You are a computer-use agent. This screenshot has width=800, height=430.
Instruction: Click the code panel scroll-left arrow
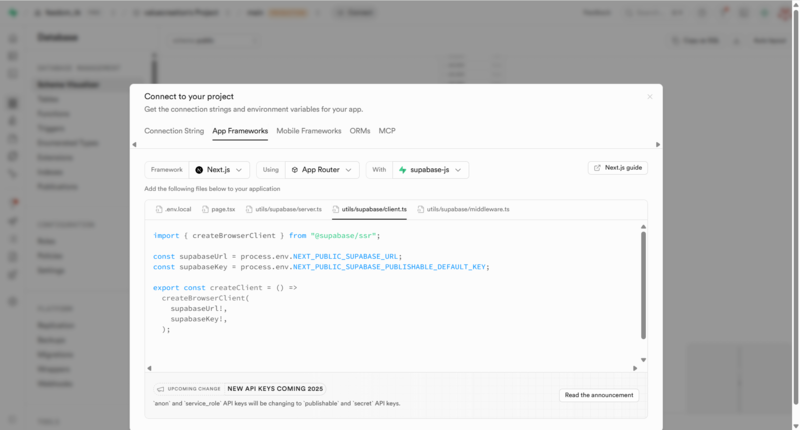(149, 368)
